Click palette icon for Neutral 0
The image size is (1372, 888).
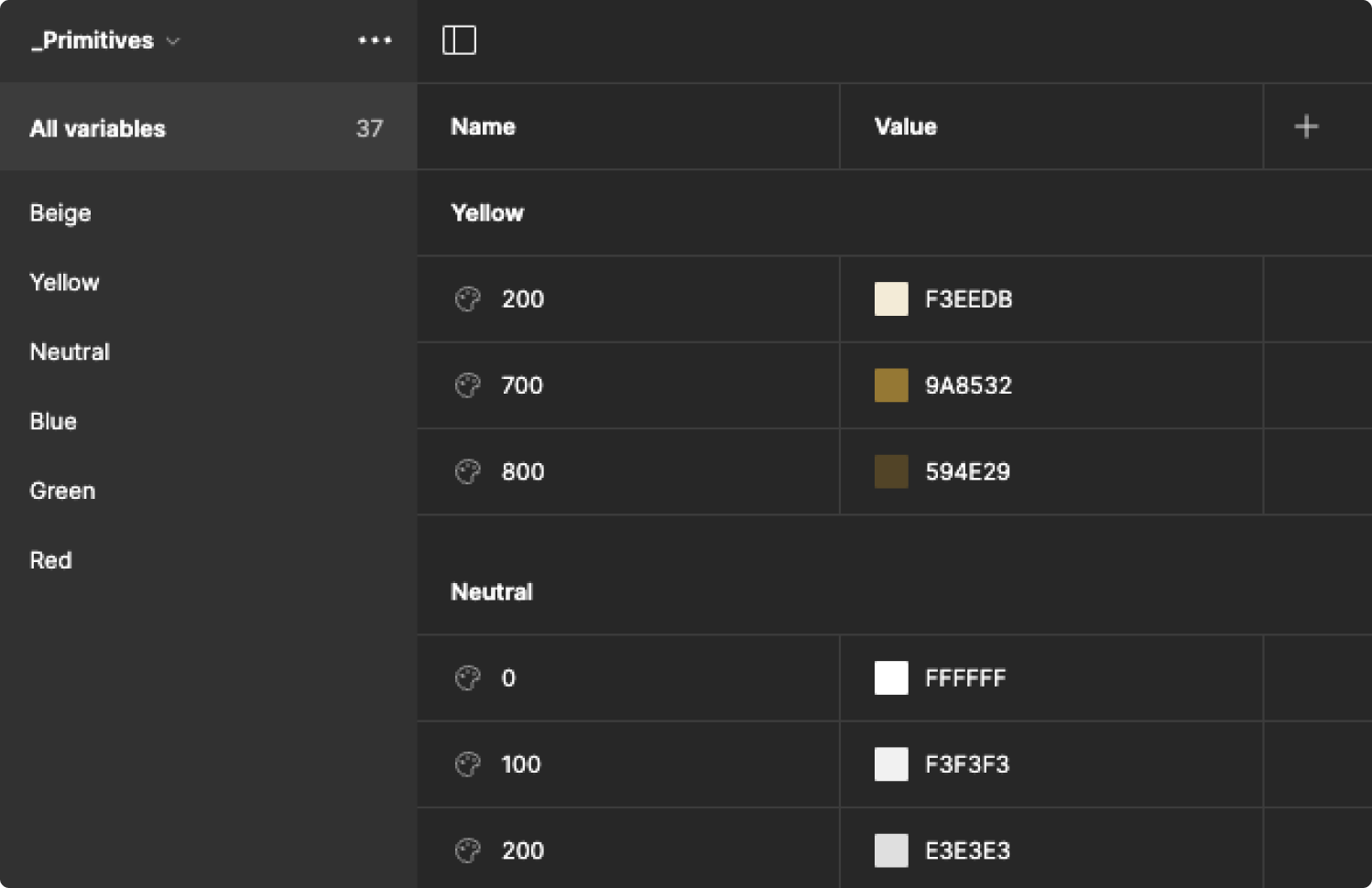[x=468, y=678]
